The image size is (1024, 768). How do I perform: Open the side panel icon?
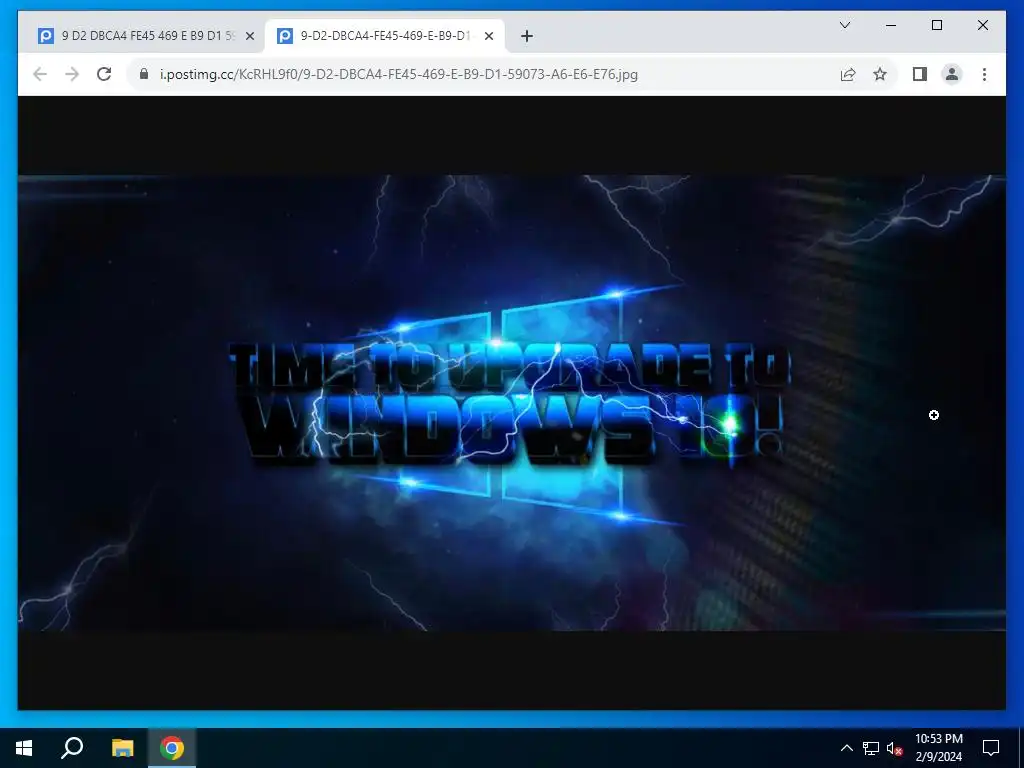coord(920,74)
